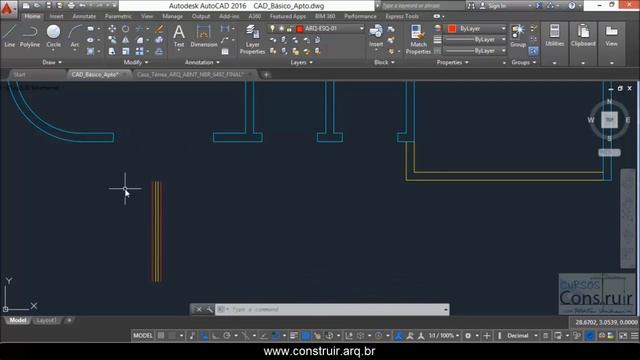This screenshot has width=640, height=360.
Task: Open the ByLayer lineweight dropdown
Action: click(476, 40)
